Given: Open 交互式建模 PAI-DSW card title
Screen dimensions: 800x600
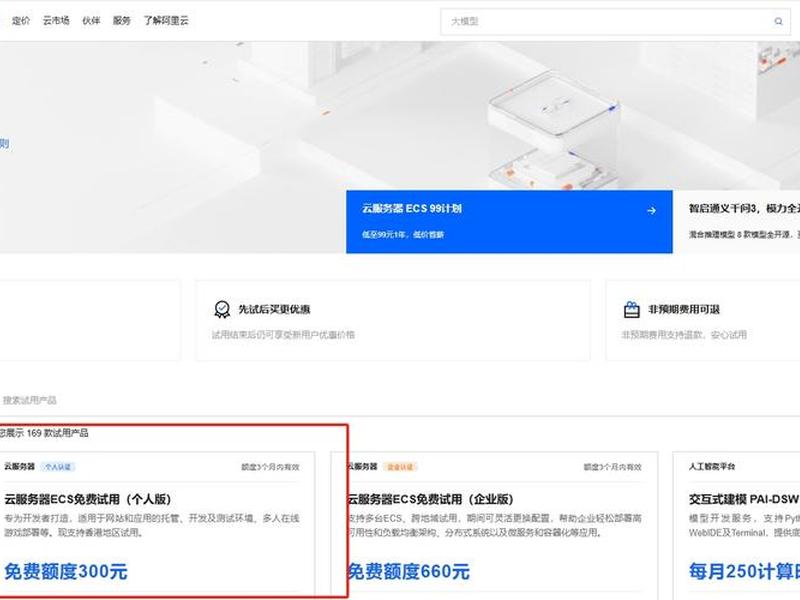Looking at the screenshot, I should tap(743, 499).
